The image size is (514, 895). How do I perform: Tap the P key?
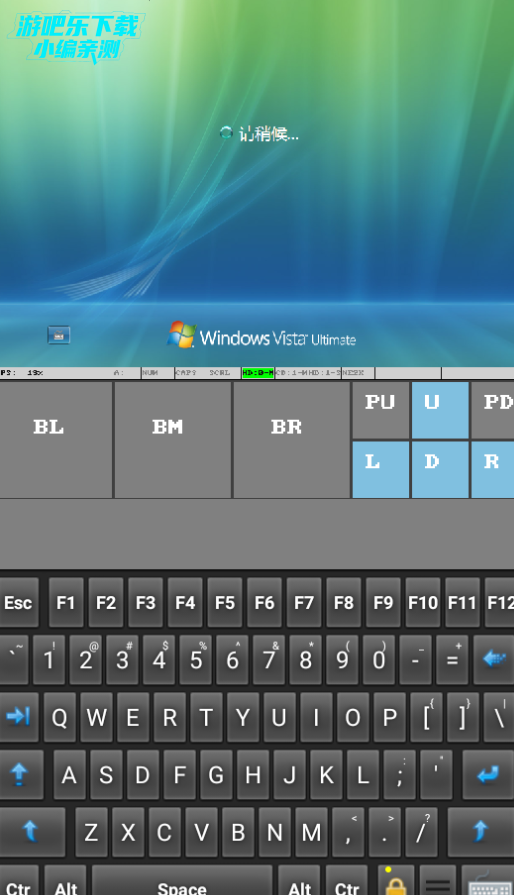390,717
